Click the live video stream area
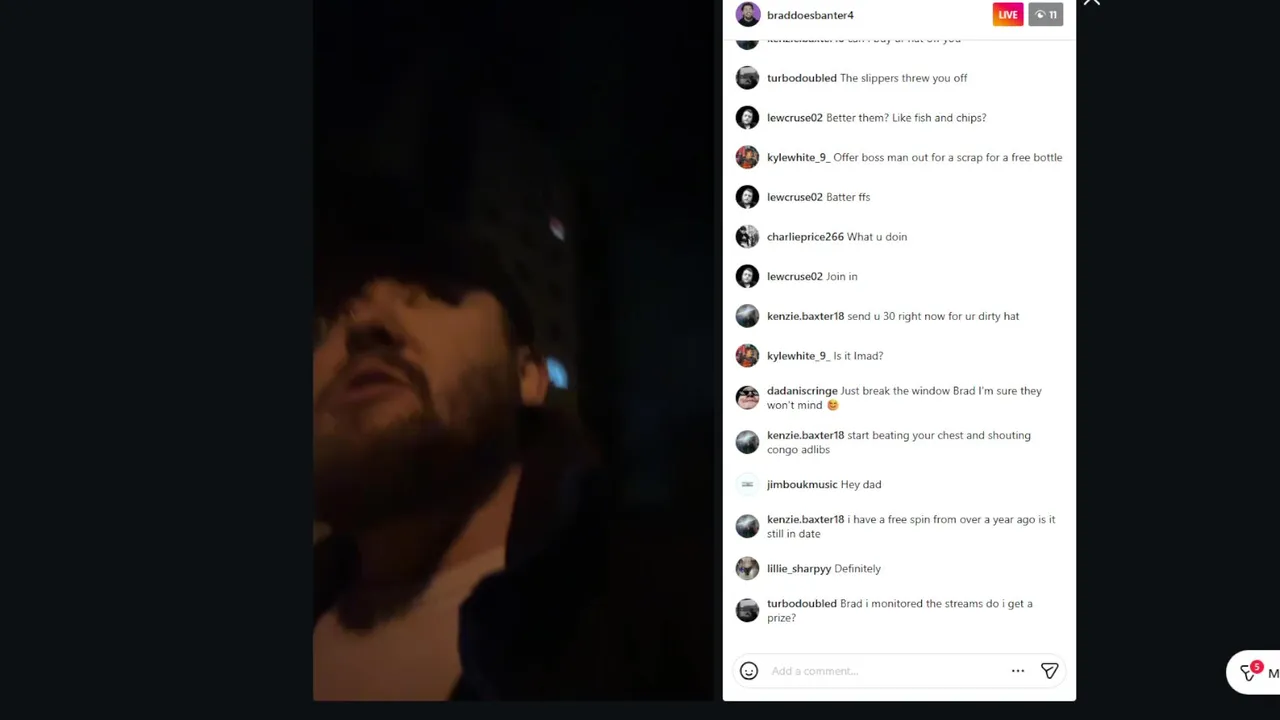Screen dimensions: 1280x720 pyautogui.click(x=517, y=350)
